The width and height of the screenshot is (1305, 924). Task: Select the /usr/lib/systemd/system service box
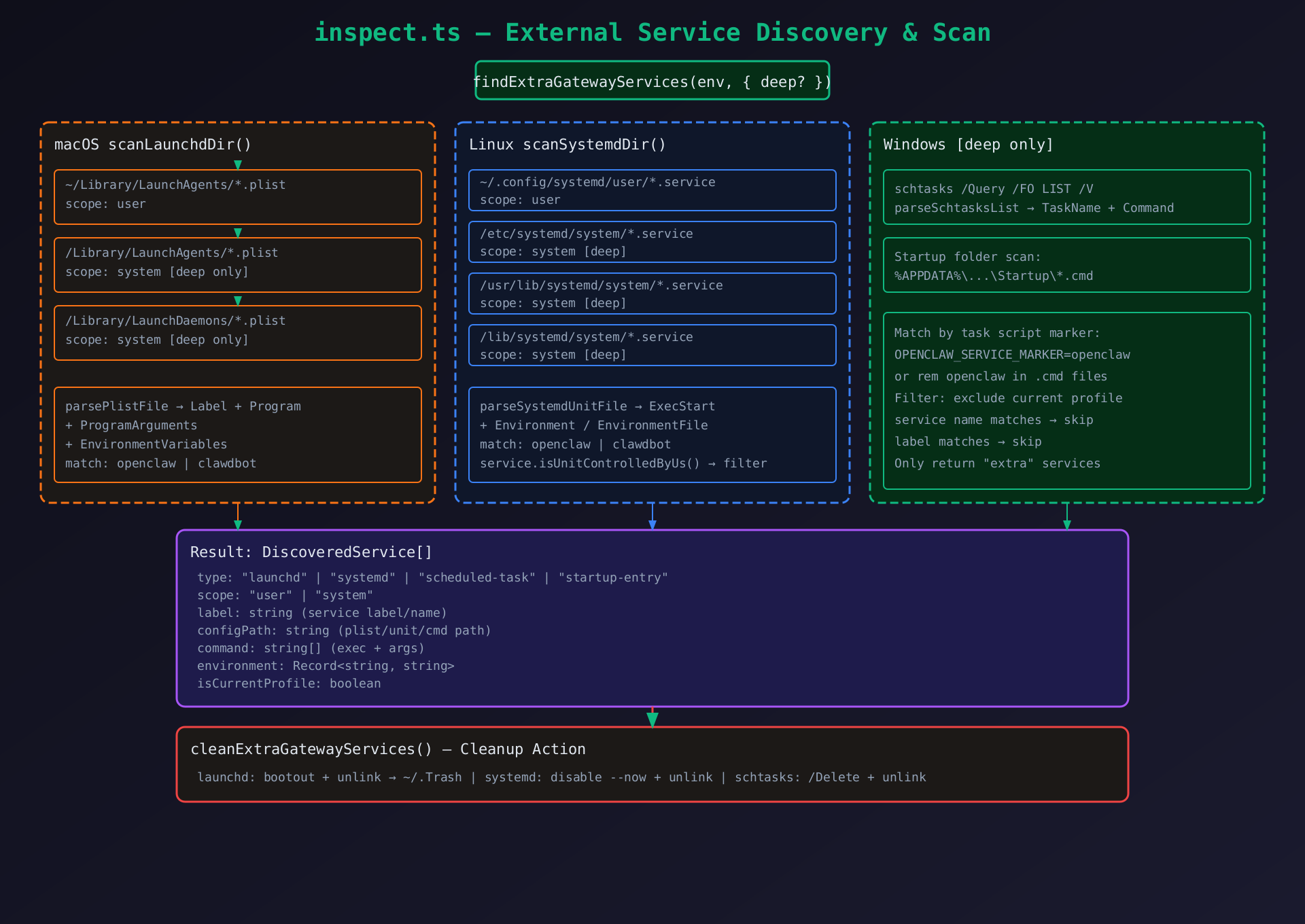click(x=652, y=294)
